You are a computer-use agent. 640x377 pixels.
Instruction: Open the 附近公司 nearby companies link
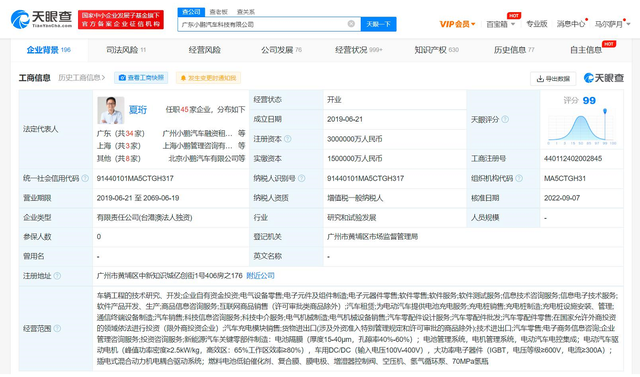tap(260, 276)
